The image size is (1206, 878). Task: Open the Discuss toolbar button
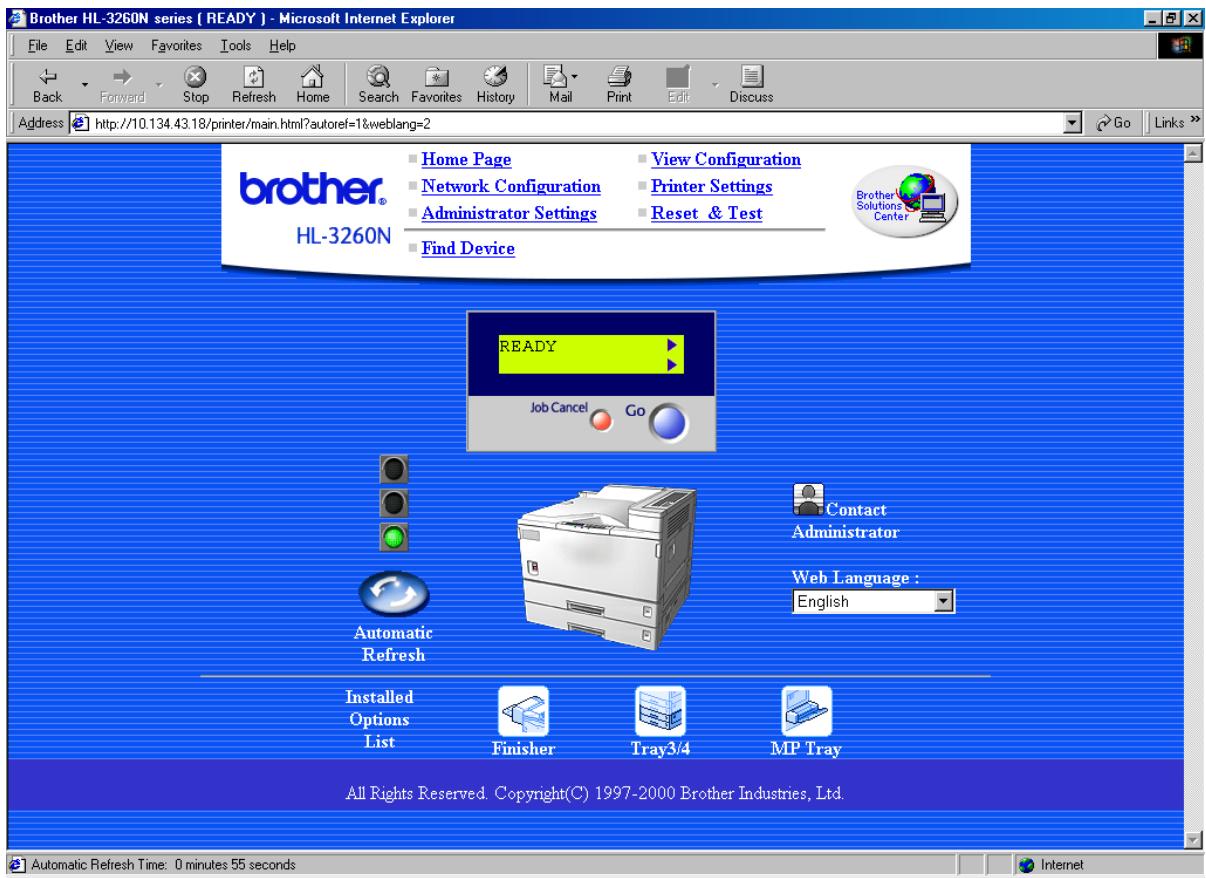pos(751,88)
